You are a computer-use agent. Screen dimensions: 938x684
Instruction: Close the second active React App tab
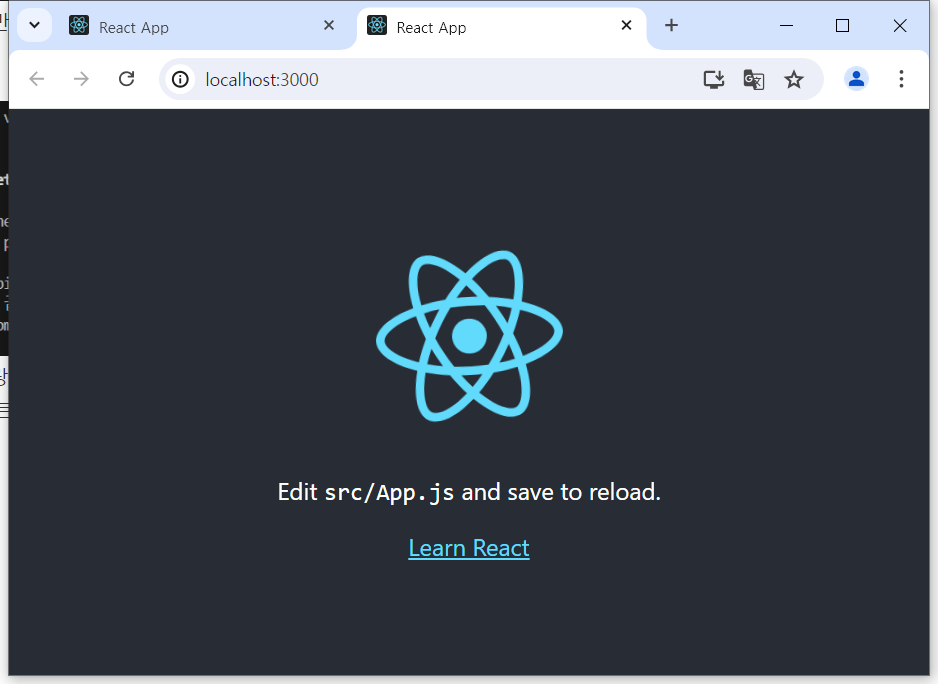click(x=626, y=25)
